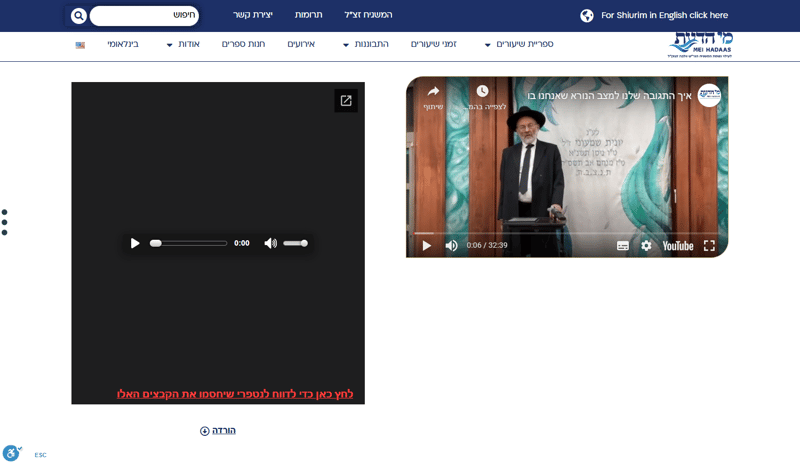Viewport: 800px width, 463px height.
Task: Click the Mei Hadaas logo
Action: (x=701, y=45)
